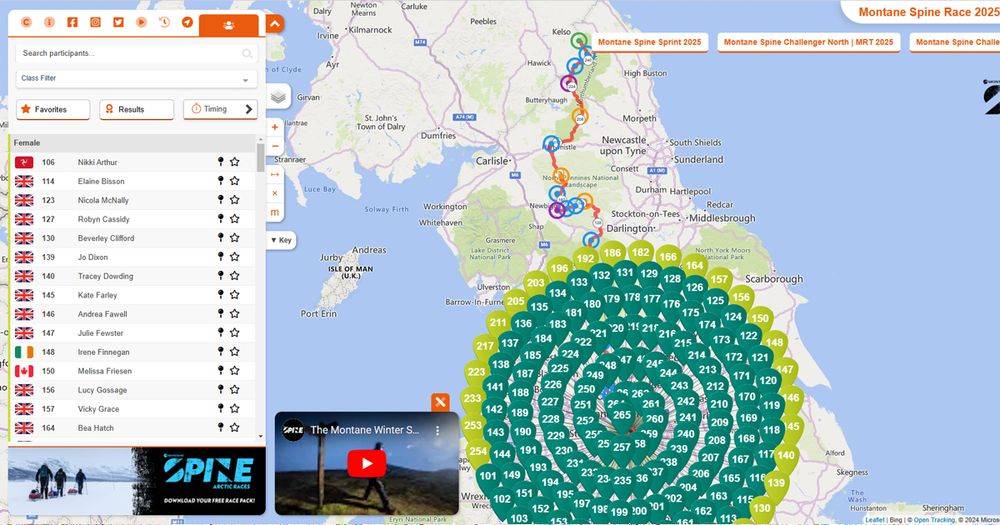Select participant name Lucy Gossage
Screen dimensions: 1000x525
(103, 390)
